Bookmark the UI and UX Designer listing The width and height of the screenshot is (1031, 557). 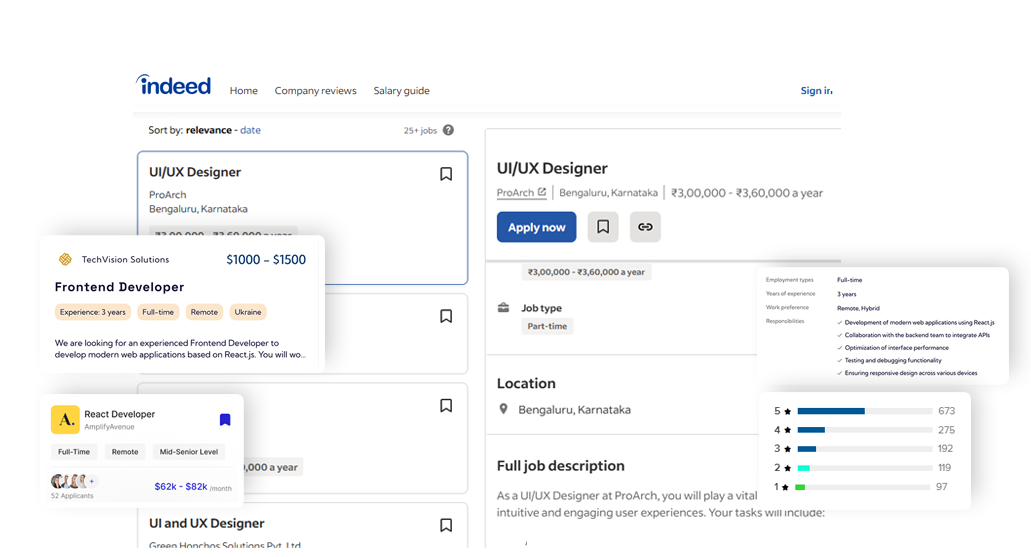[446, 525]
